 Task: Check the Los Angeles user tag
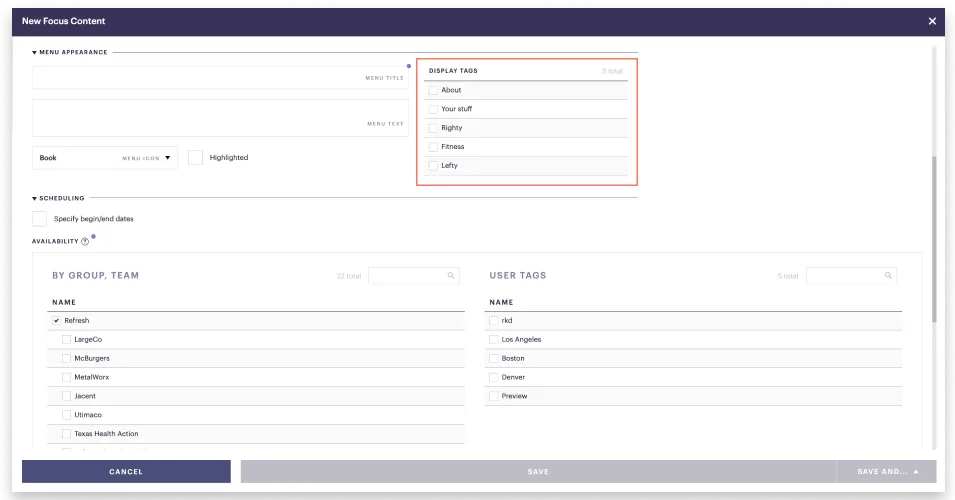(494, 339)
